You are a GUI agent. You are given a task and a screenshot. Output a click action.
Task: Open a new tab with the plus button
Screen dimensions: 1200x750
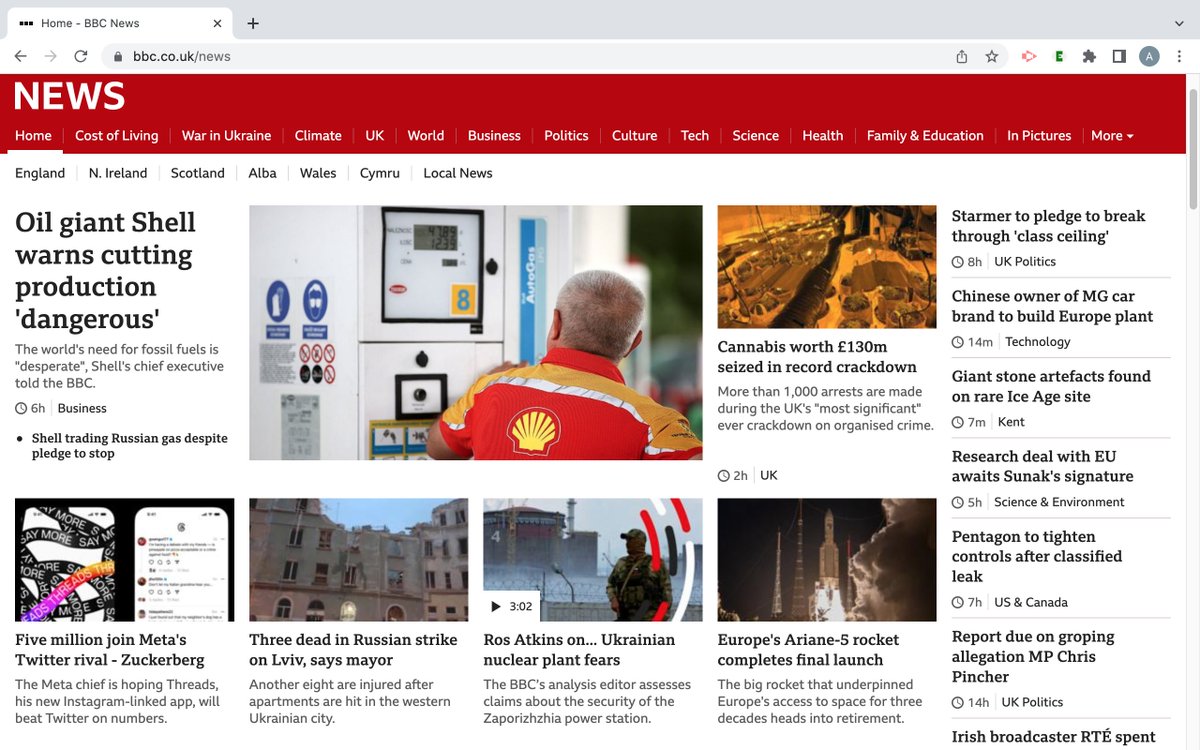pyautogui.click(x=253, y=22)
